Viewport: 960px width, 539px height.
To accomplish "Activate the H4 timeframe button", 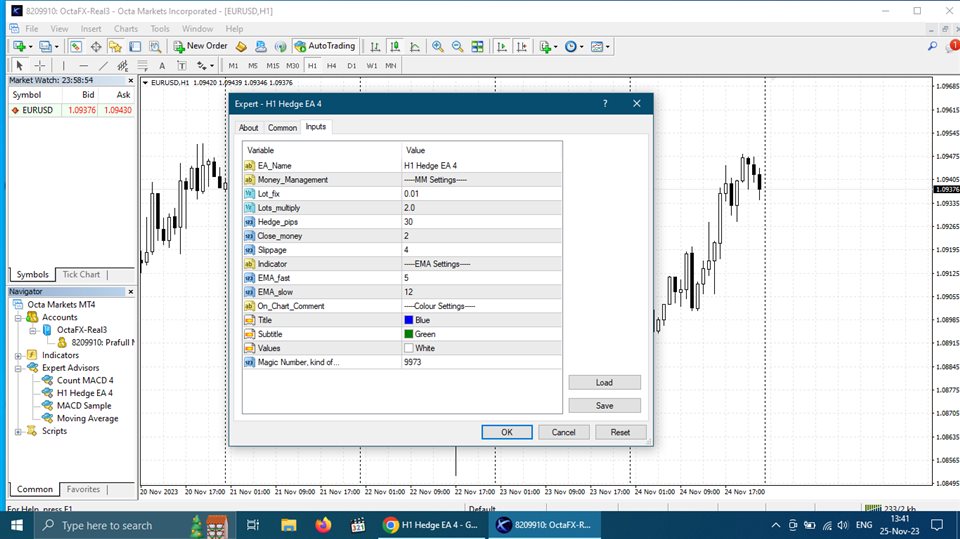I will point(331,65).
